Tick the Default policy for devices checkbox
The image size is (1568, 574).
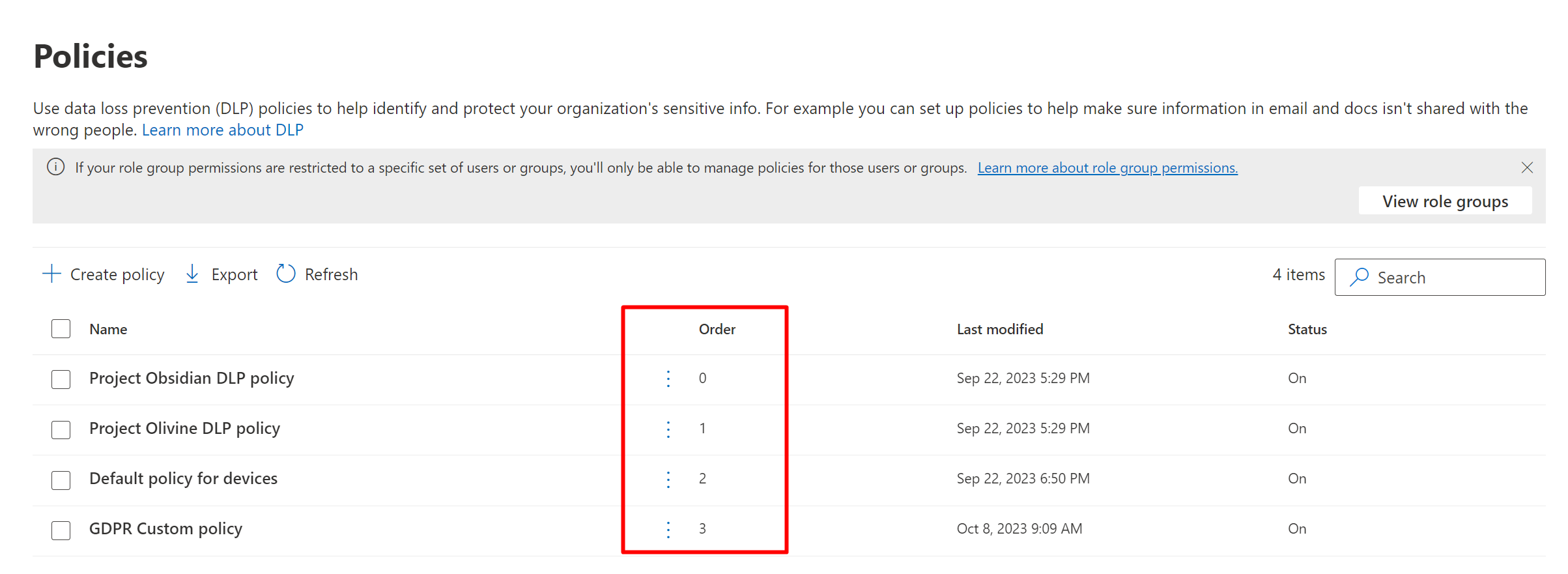pos(61,480)
